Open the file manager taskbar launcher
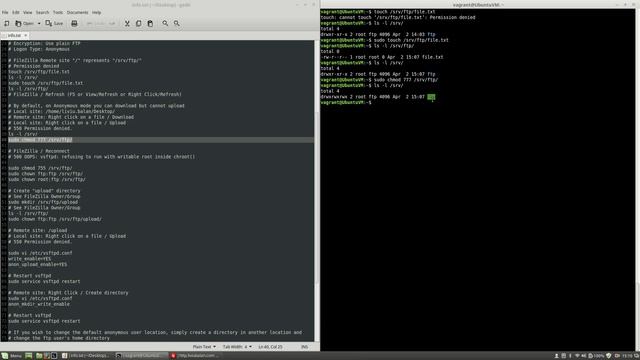The height and width of the screenshot is (360, 640). click(x=39, y=356)
